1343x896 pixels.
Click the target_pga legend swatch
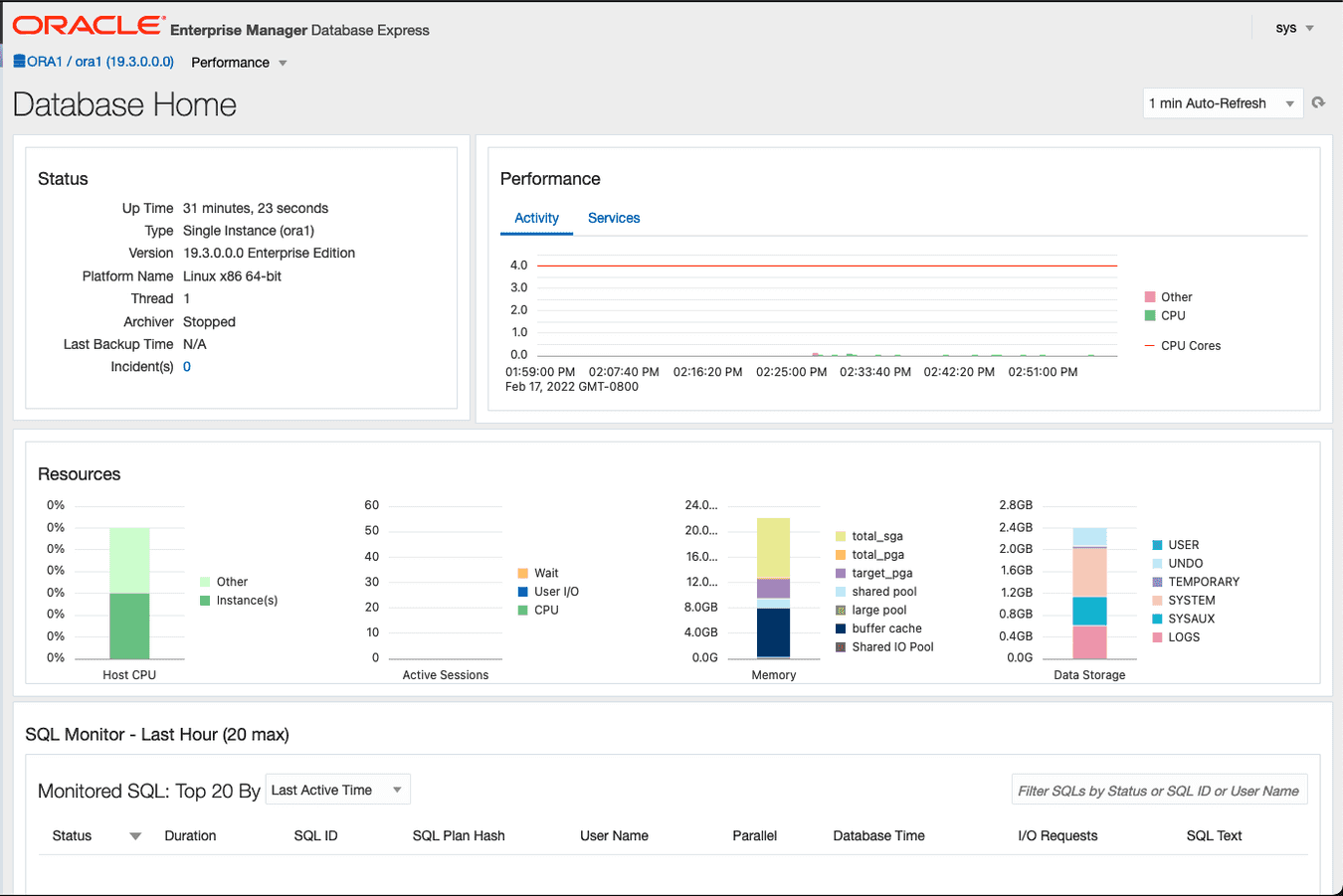841,573
